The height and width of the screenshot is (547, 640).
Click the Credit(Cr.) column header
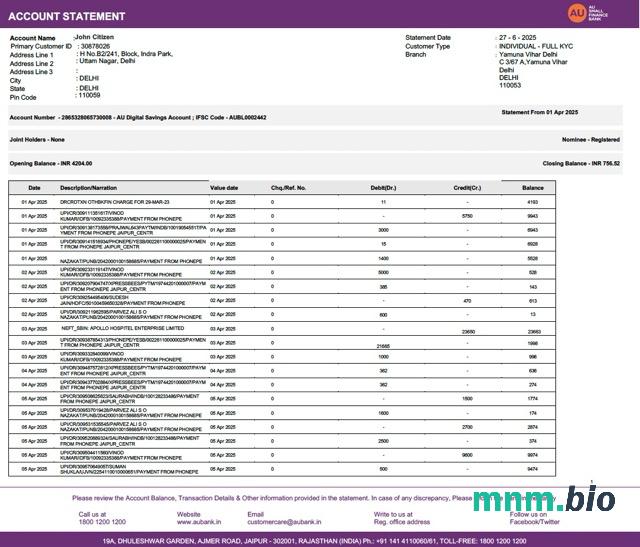click(x=467, y=187)
